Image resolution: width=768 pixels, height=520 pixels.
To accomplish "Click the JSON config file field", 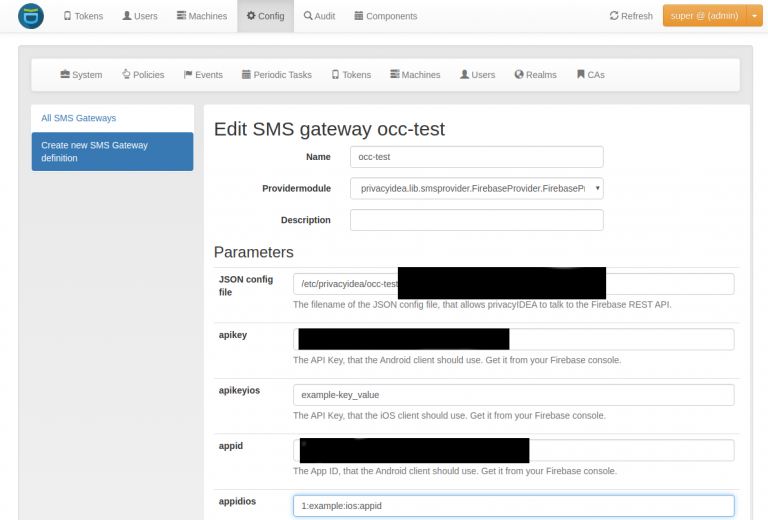I will 514,284.
